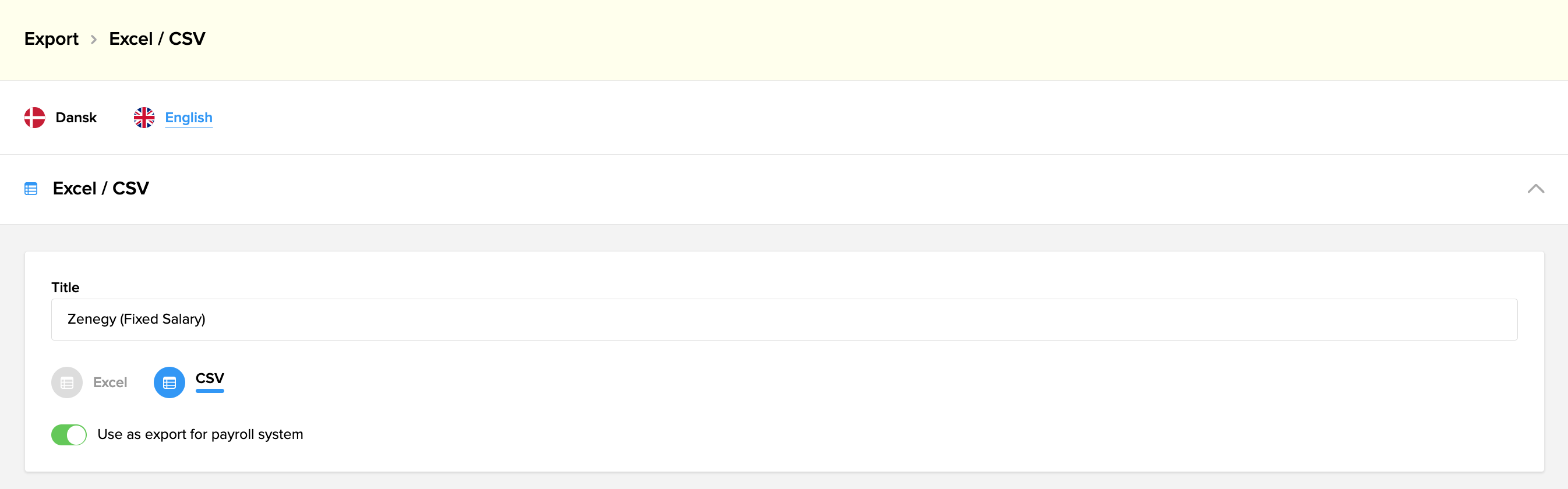
Task: Click the upward chevron on the section header
Action: 1537,189
